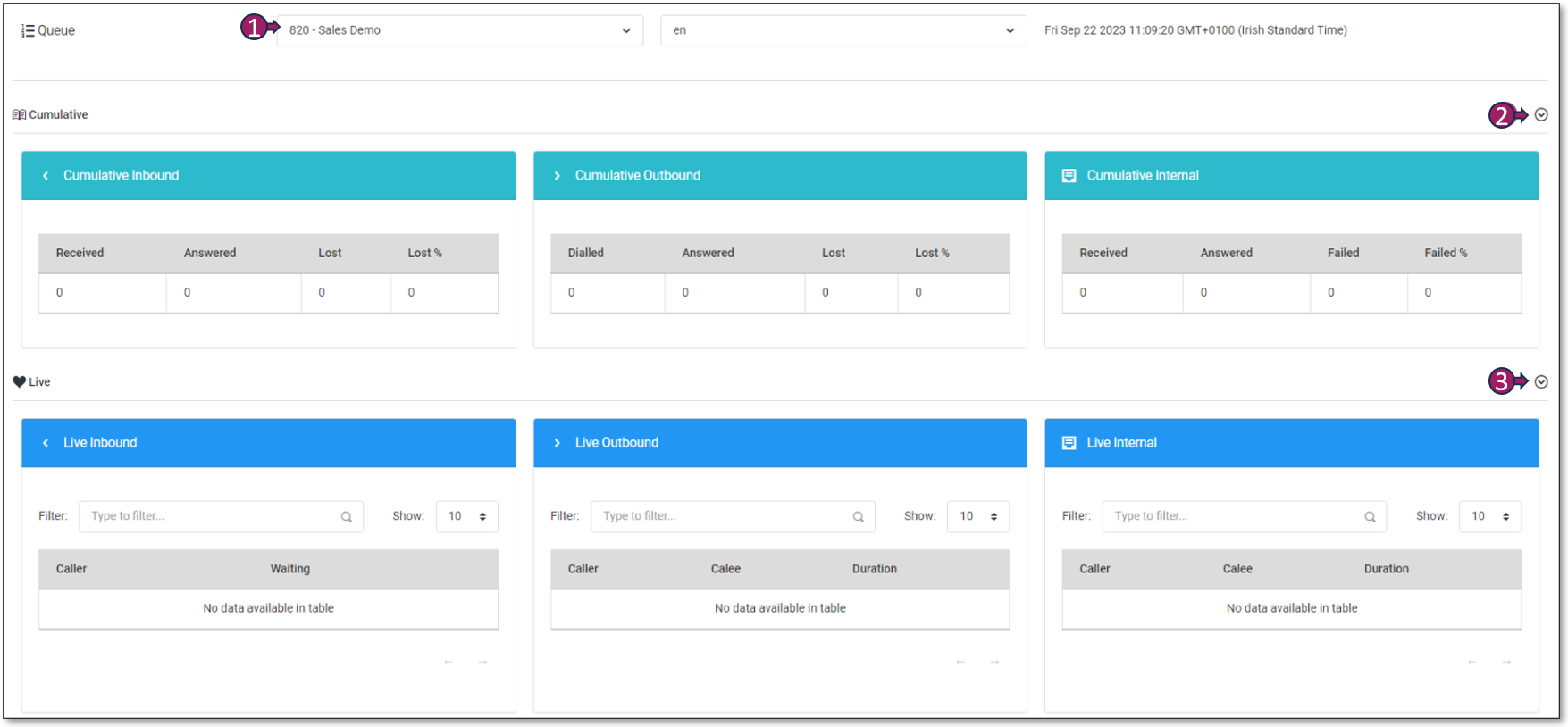1568x727 pixels.
Task: Click the Live Inbound filter search icon
Action: tap(347, 517)
